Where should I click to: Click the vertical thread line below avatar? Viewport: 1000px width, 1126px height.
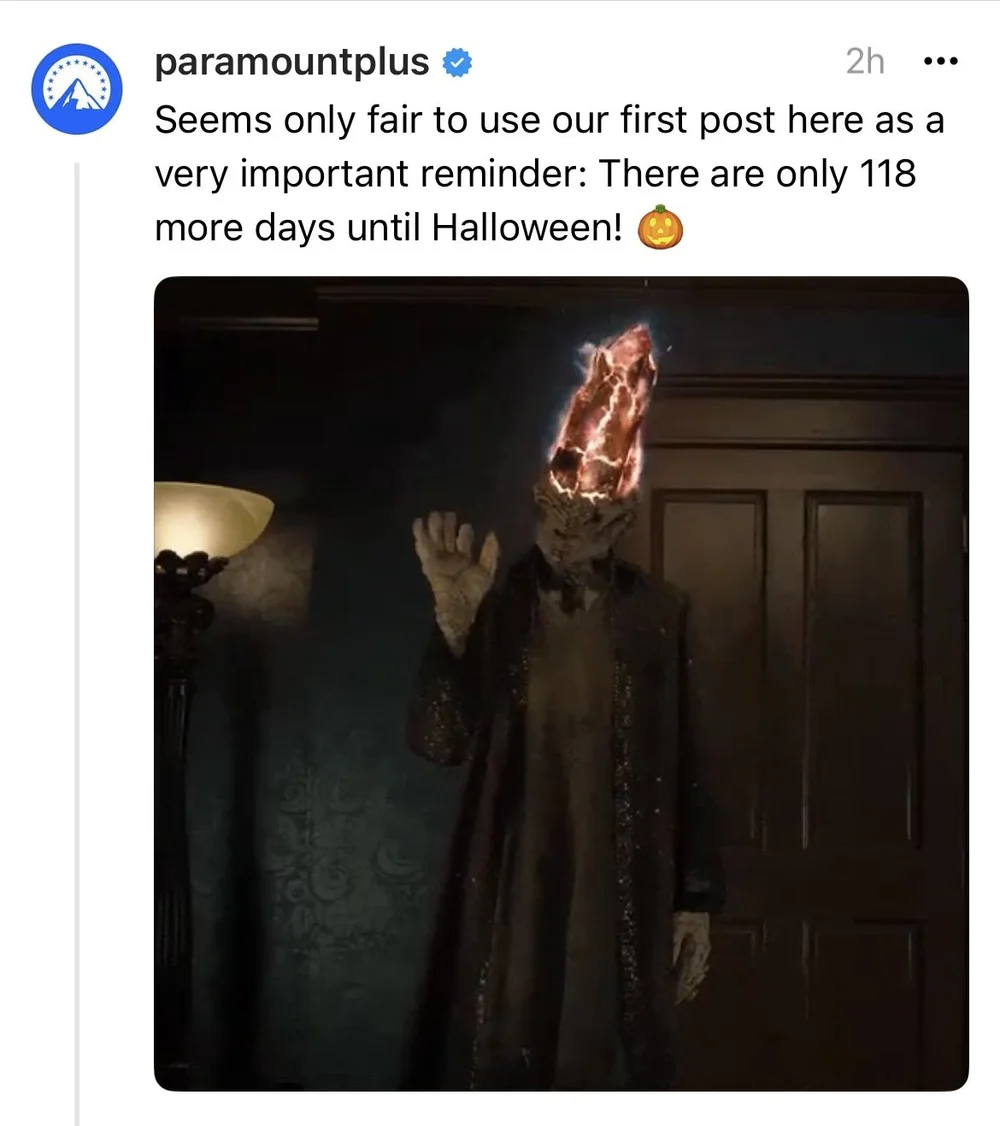coord(77,643)
